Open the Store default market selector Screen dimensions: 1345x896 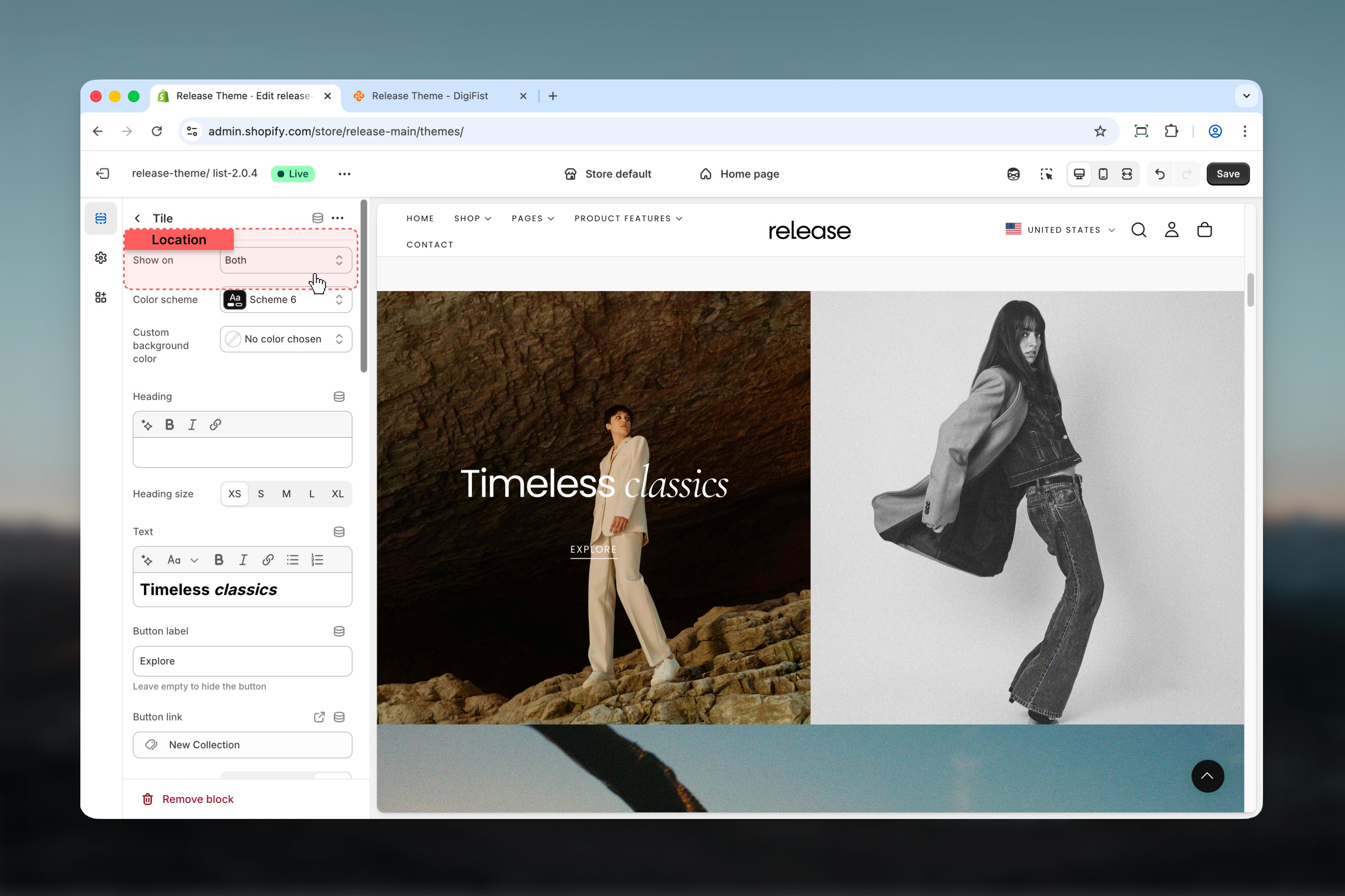[608, 174]
